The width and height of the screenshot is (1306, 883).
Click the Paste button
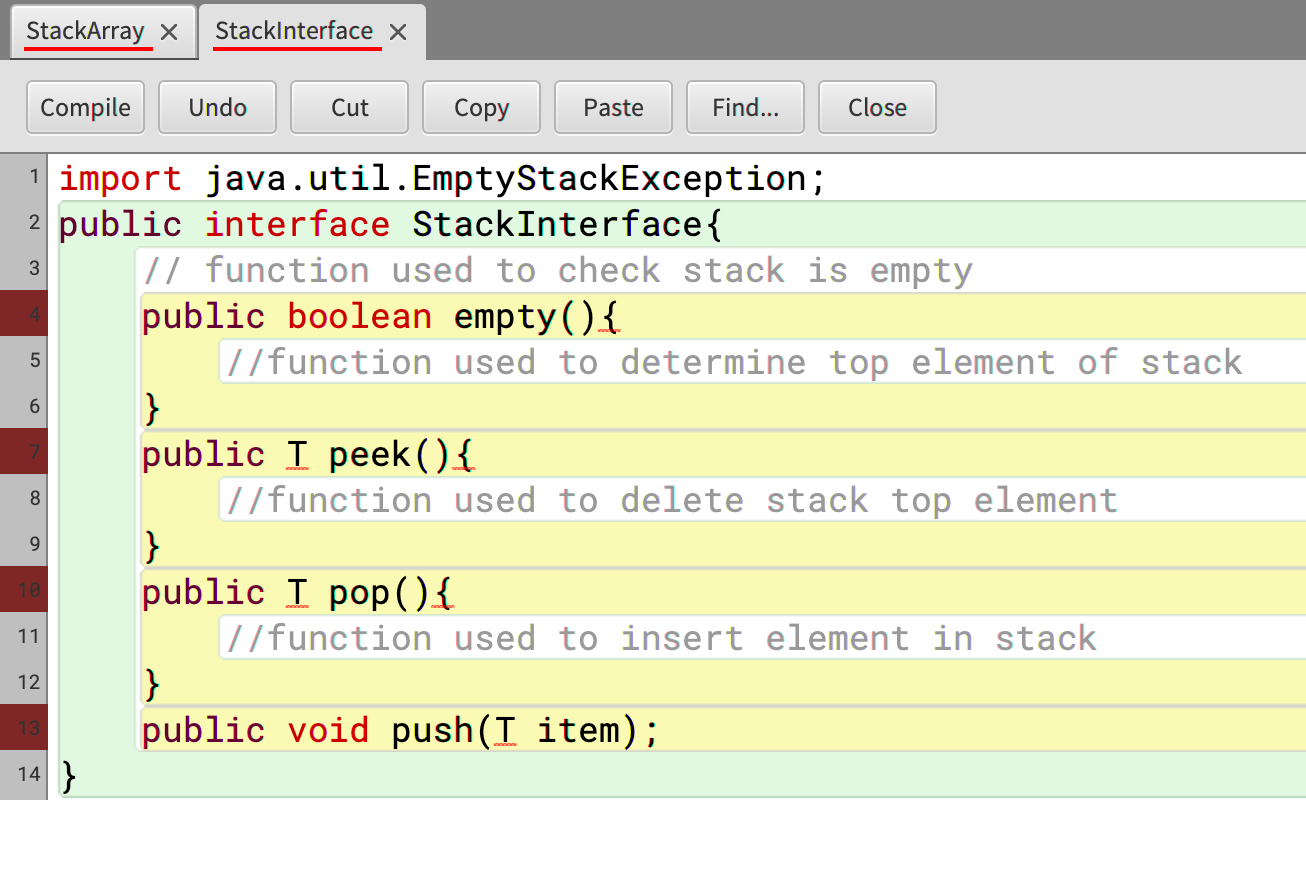pyautogui.click(x=613, y=107)
